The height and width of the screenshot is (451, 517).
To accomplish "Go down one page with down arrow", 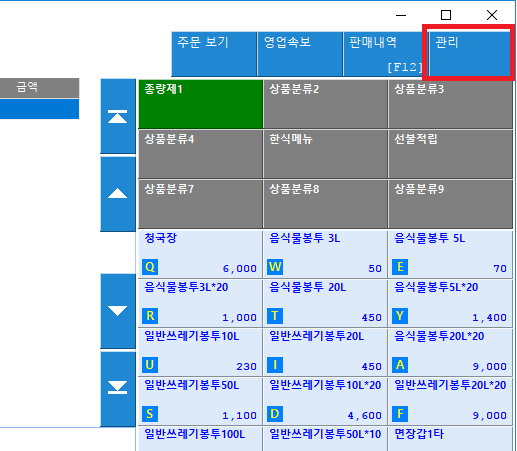I will (118, 311).
